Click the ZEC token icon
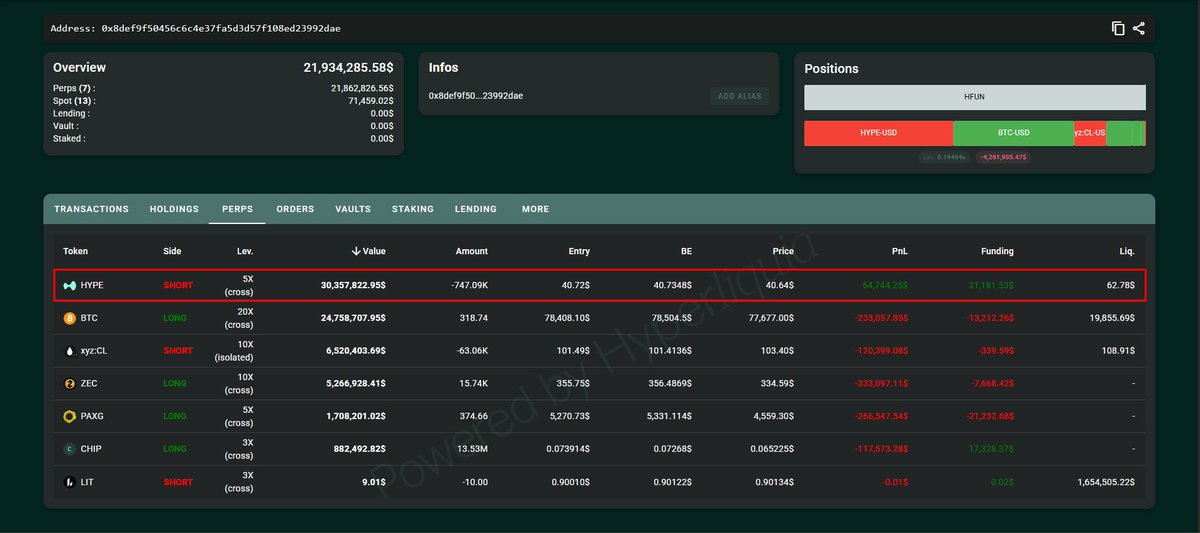 (70, 384)
